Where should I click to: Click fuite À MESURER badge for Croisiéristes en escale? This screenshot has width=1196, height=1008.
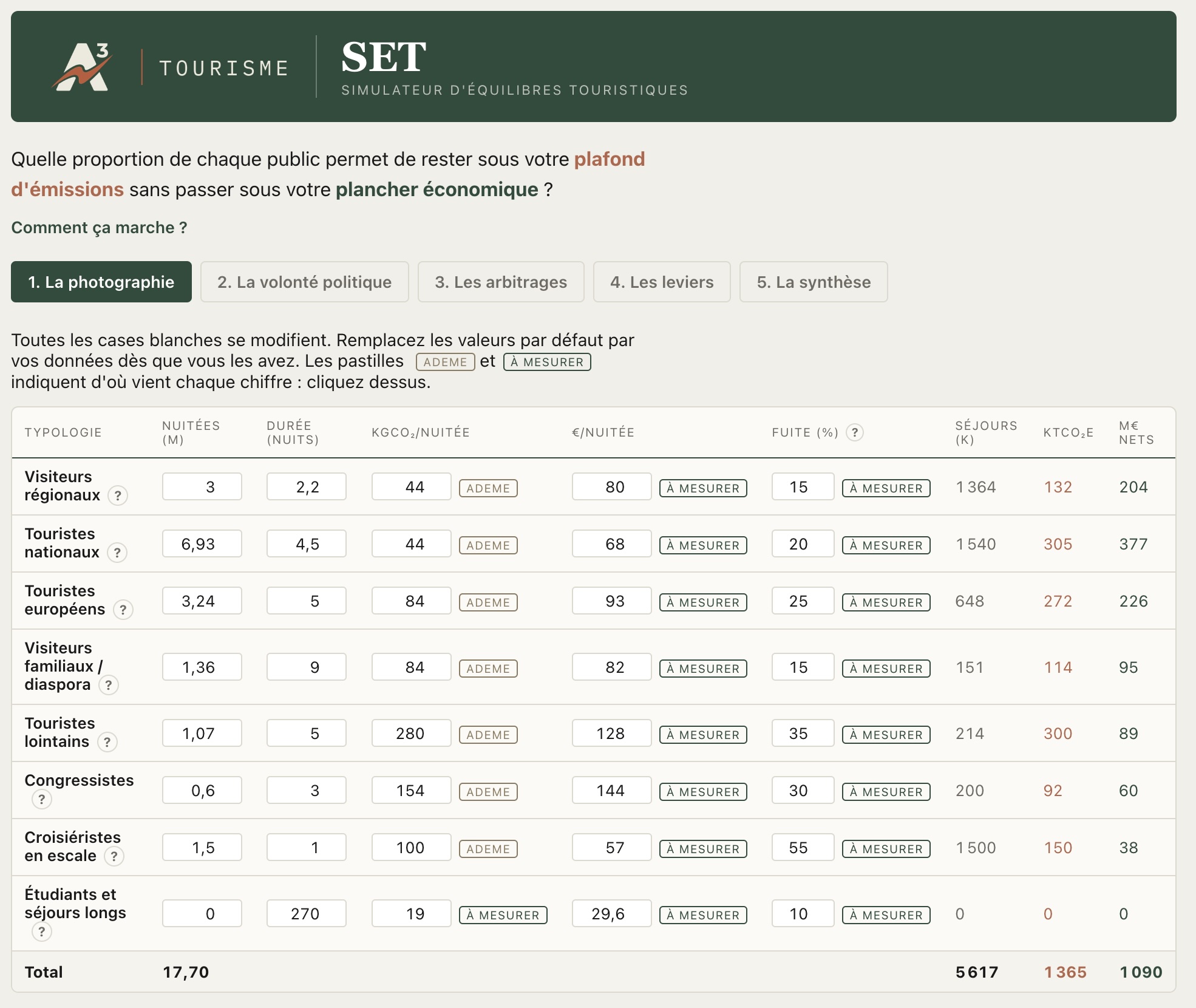(x=886, y=849)
